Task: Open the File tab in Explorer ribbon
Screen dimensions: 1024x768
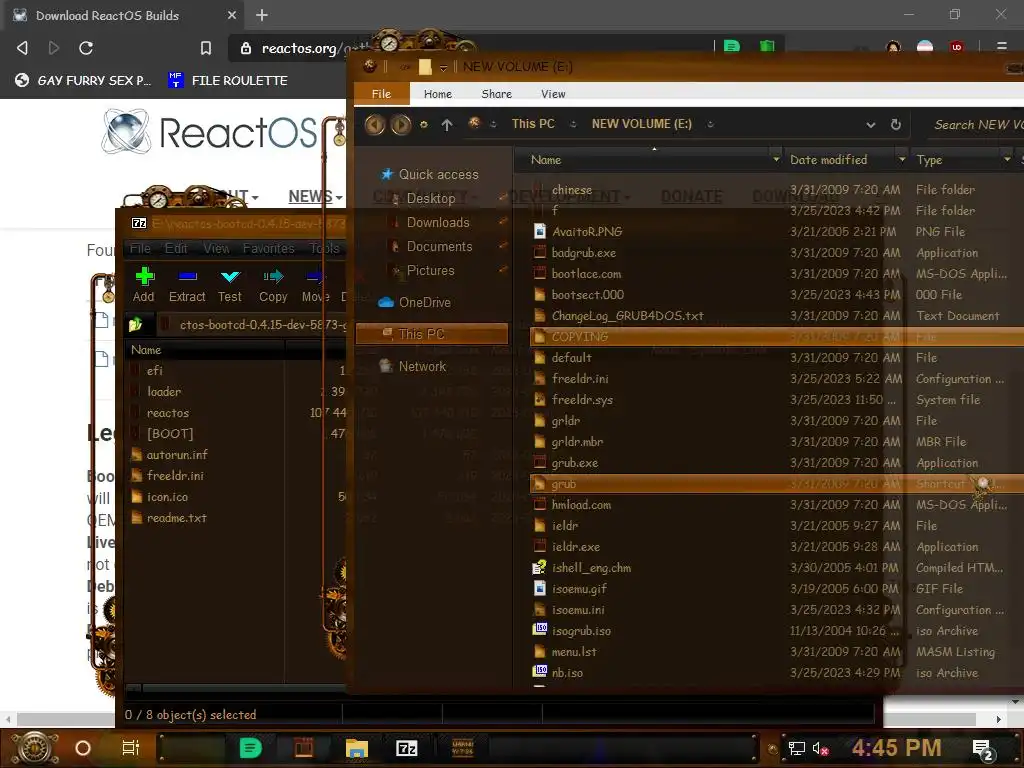Action: (x=381, y=93)
